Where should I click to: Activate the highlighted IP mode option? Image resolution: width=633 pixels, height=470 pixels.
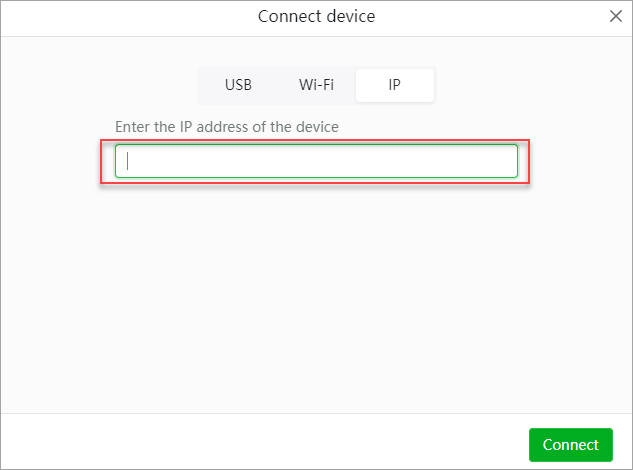(x=395, y=85)
